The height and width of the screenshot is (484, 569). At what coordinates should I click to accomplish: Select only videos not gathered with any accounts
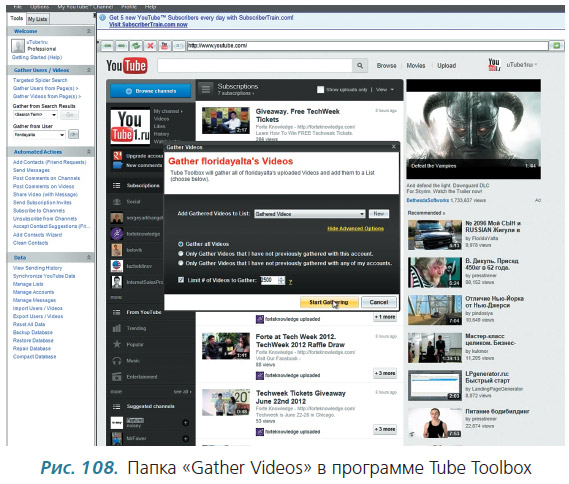[x=180, y=263]
